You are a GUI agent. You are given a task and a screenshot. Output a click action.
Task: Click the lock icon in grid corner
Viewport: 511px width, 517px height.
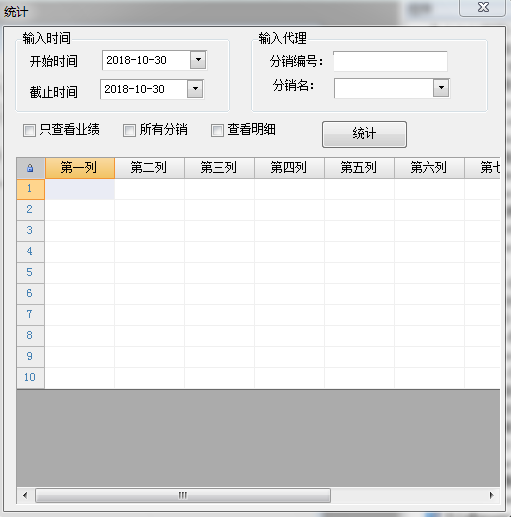coord(30,168)
